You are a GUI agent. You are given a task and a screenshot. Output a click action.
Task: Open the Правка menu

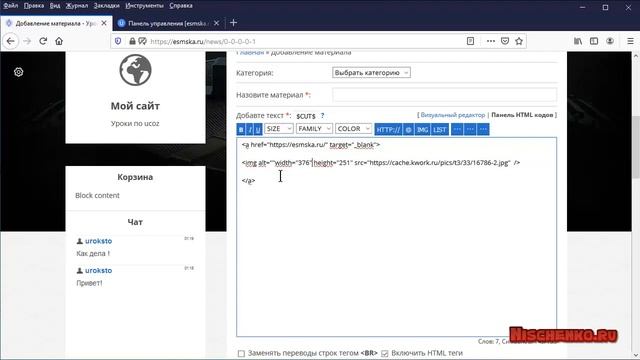point(33,6)
